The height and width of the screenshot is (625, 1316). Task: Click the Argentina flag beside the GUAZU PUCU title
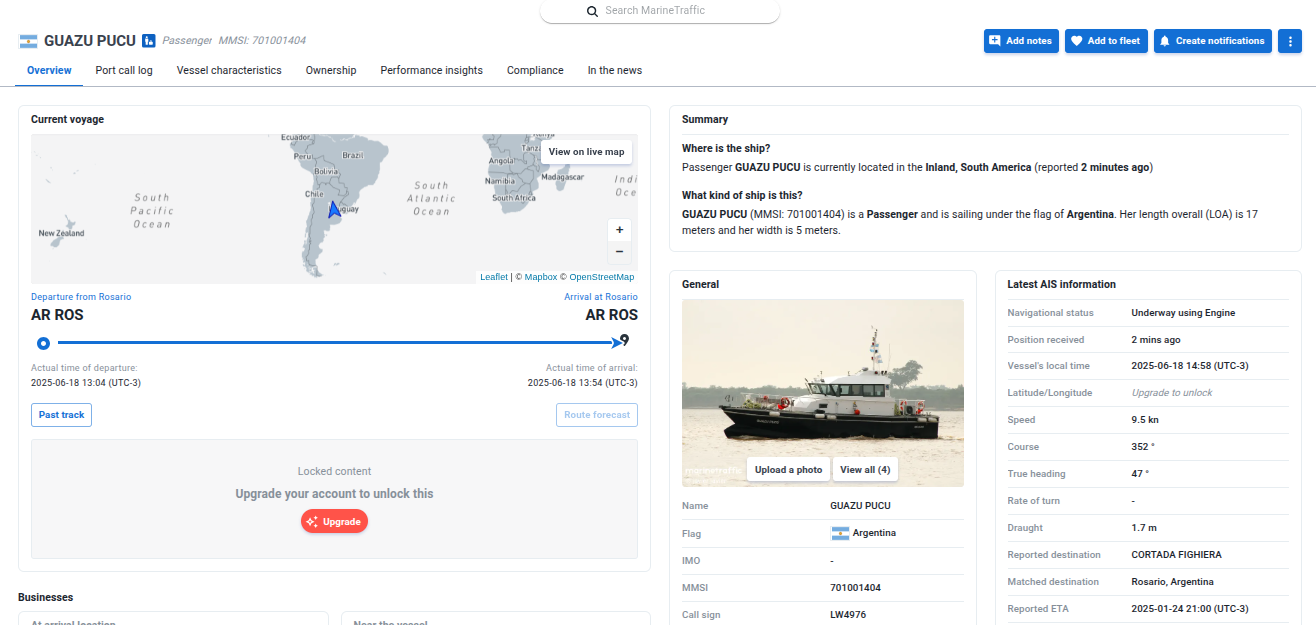[28, 41]
